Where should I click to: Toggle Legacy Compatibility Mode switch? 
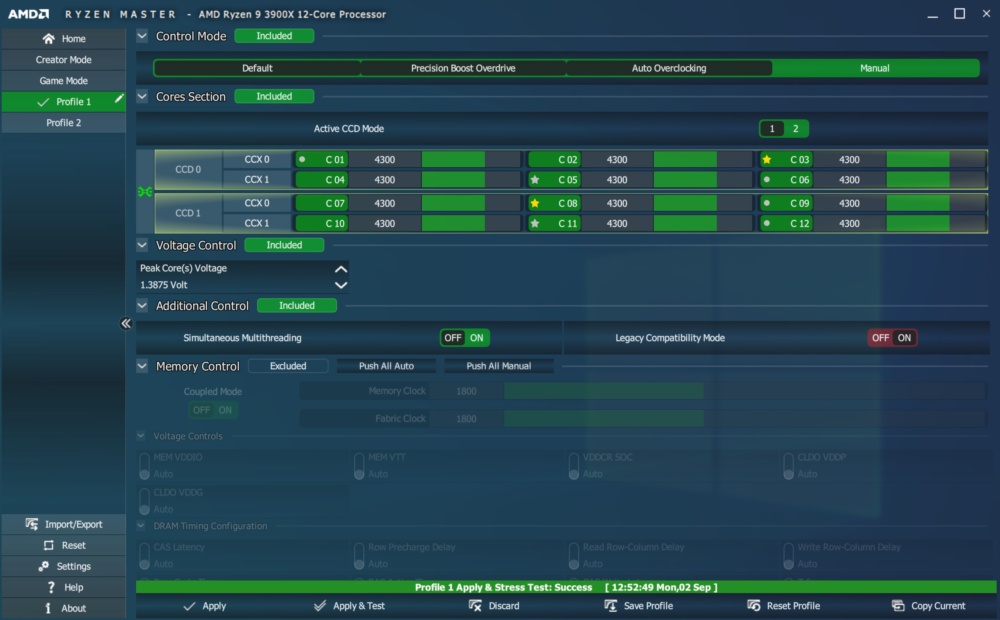click(892, 338)
